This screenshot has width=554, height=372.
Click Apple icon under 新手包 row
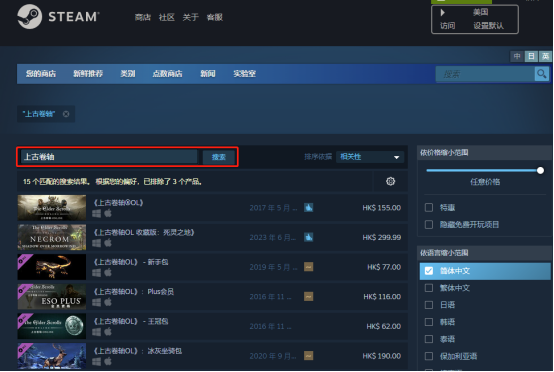[x=108, y=272]
